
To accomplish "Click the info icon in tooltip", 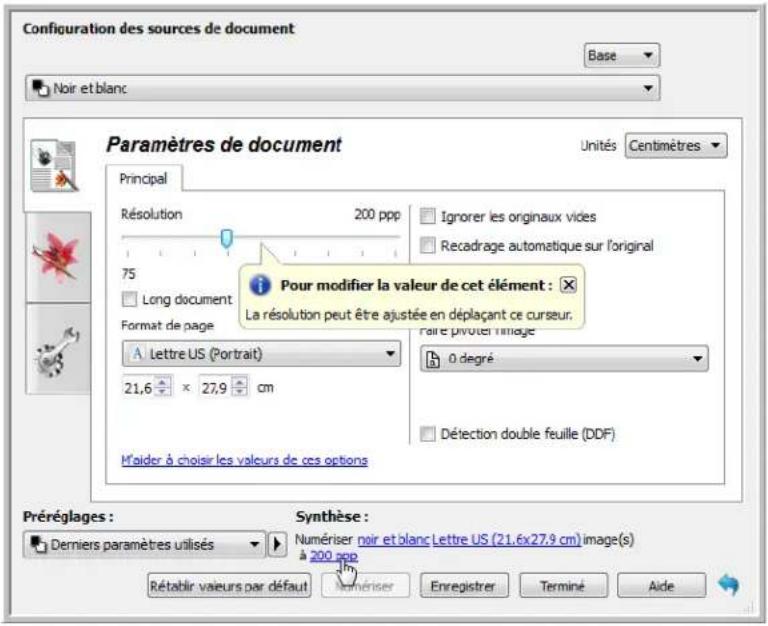I will point(260,285).
